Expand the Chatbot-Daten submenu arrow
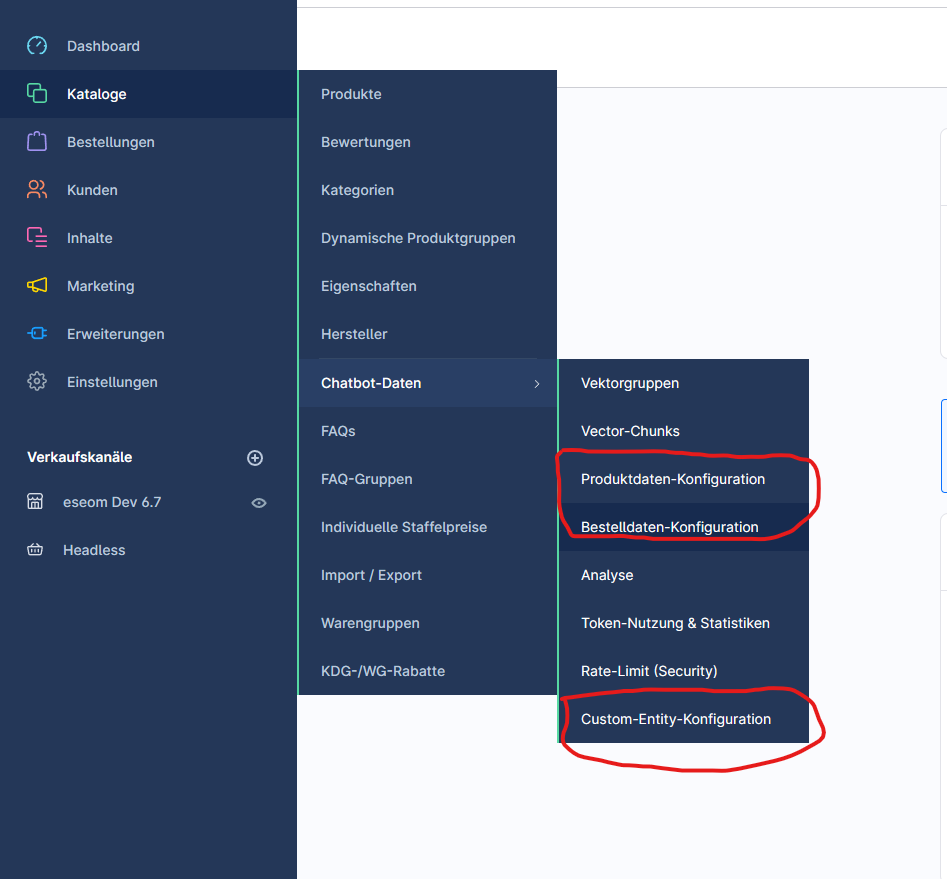The height and width of the screenshot is (879, 947). tap(537, 384)
